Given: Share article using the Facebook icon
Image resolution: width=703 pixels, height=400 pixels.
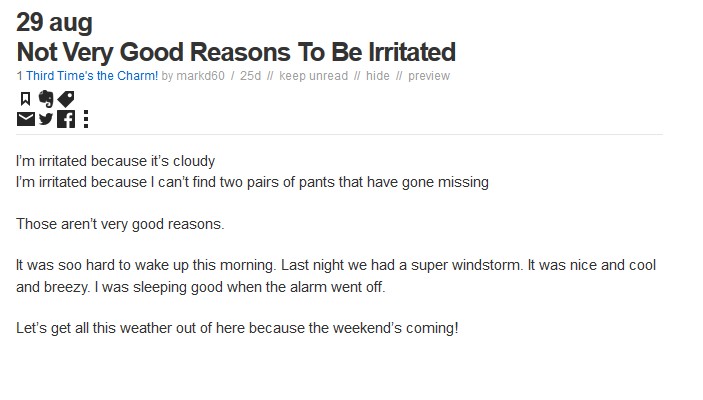Looking at the screenshot, I should (66, 119).
